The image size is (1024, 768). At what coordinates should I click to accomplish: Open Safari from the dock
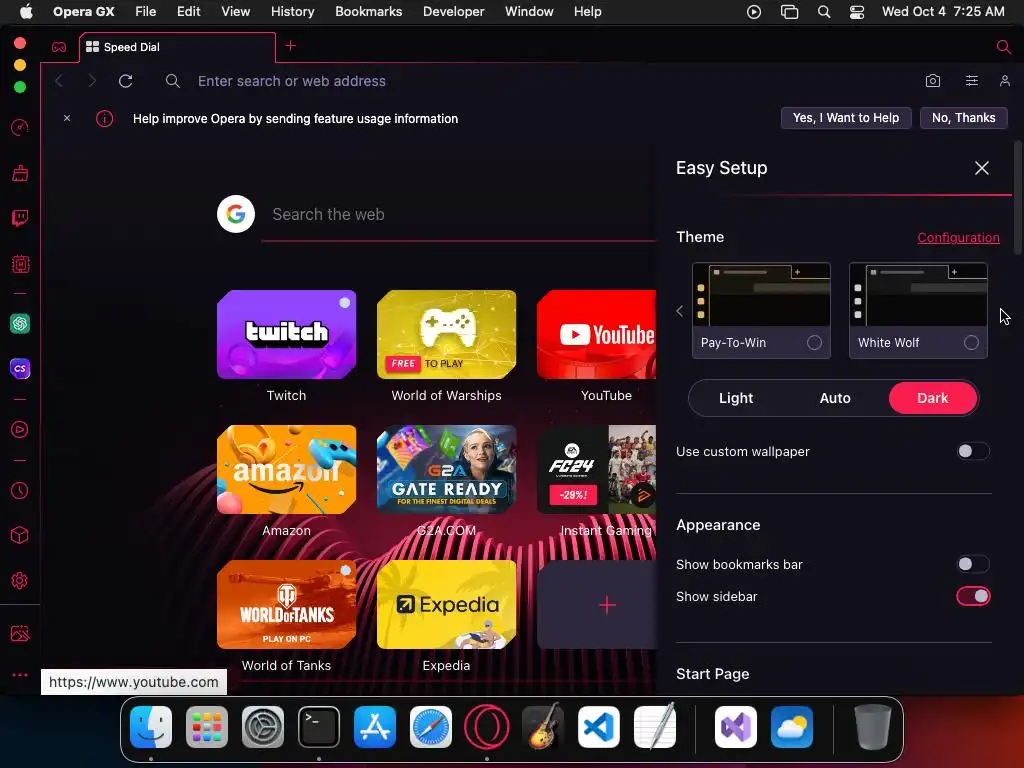[430, 727]
